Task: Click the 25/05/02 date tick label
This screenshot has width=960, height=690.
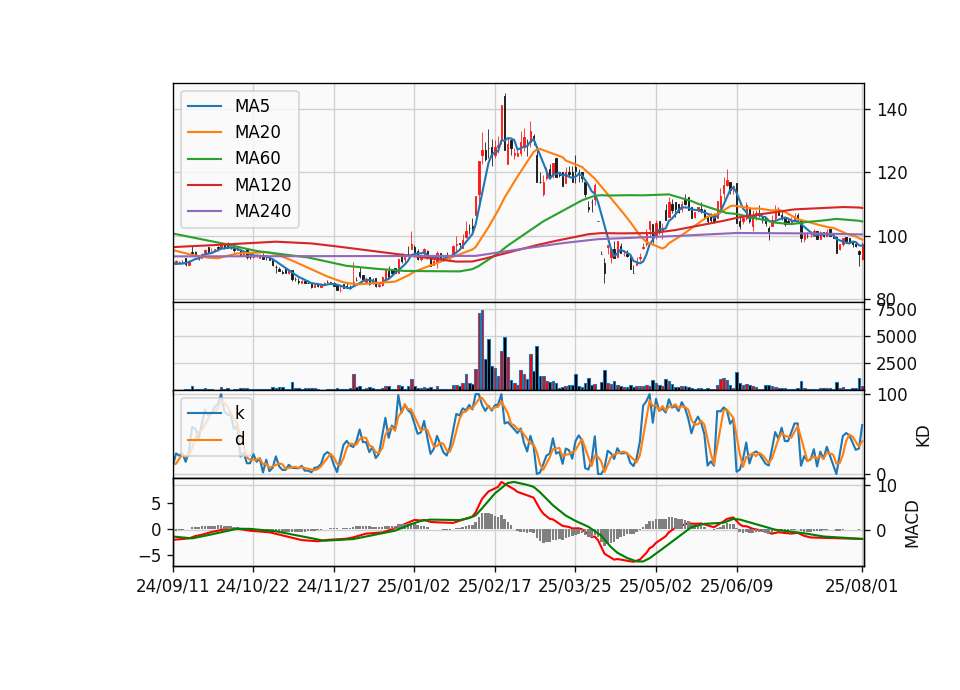Action: [656, 586]
